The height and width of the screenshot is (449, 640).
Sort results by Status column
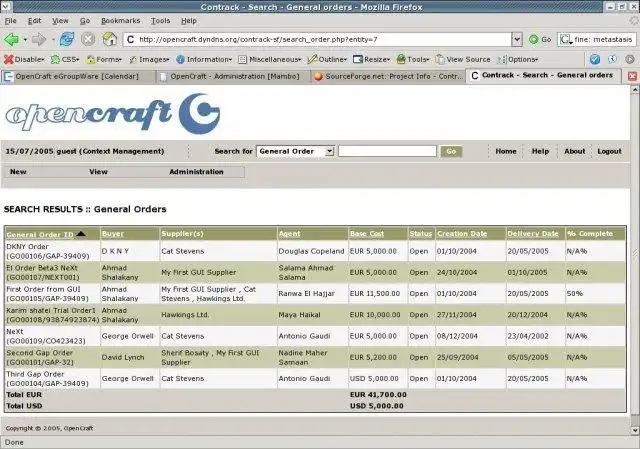(x=420, y=234)
